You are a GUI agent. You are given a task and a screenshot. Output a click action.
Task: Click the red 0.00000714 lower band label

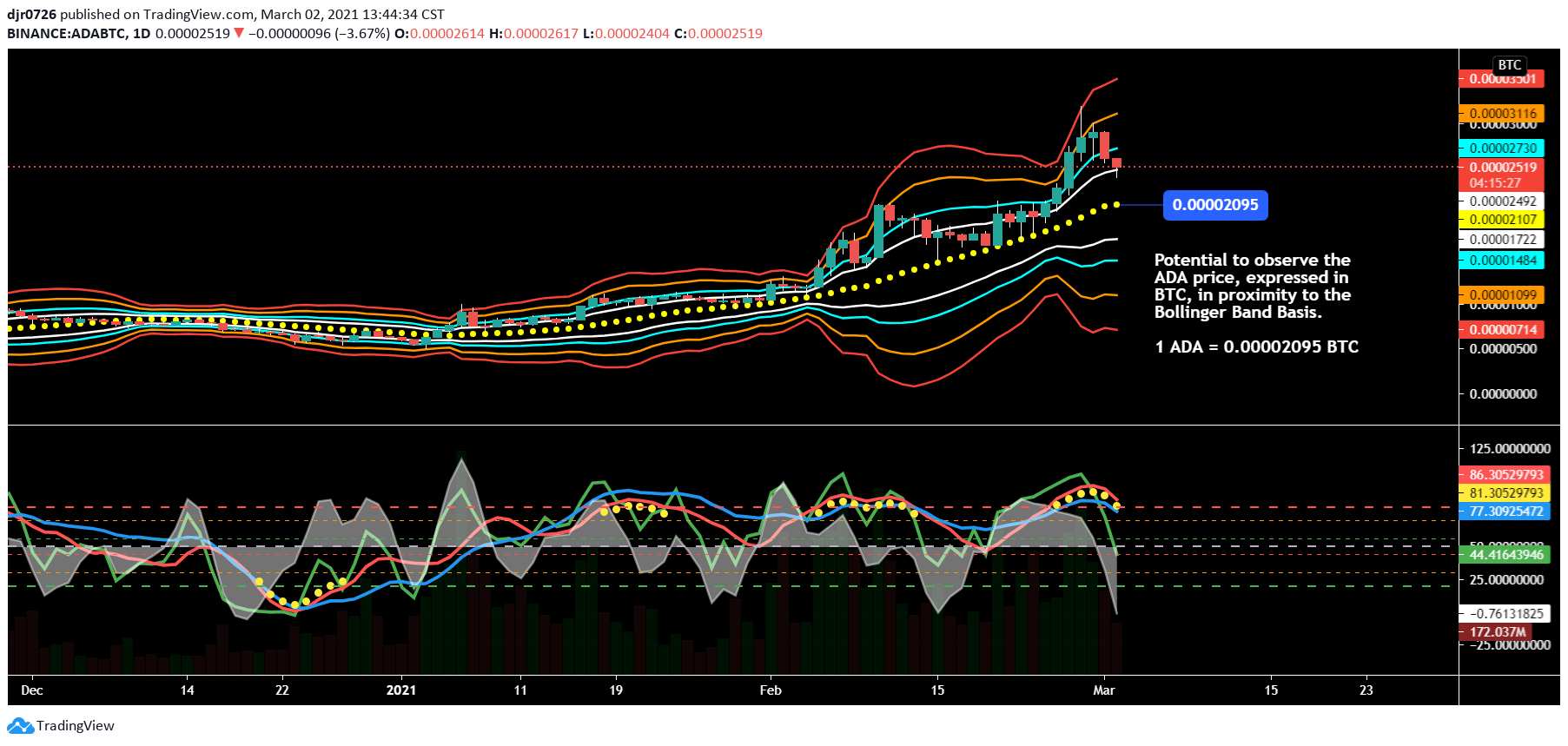[1501, 330]
